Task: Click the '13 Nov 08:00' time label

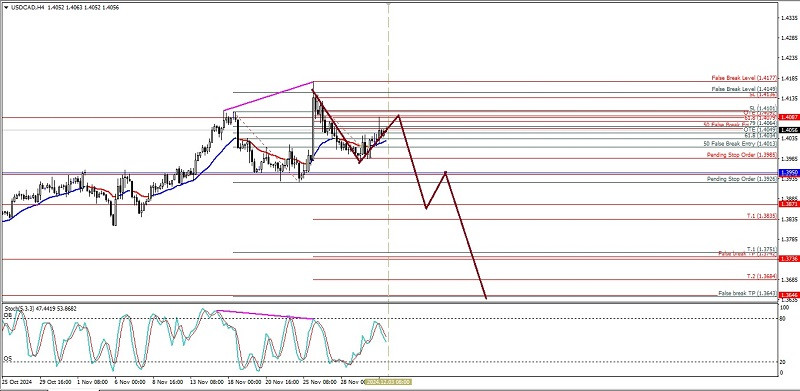Action: 207,382
